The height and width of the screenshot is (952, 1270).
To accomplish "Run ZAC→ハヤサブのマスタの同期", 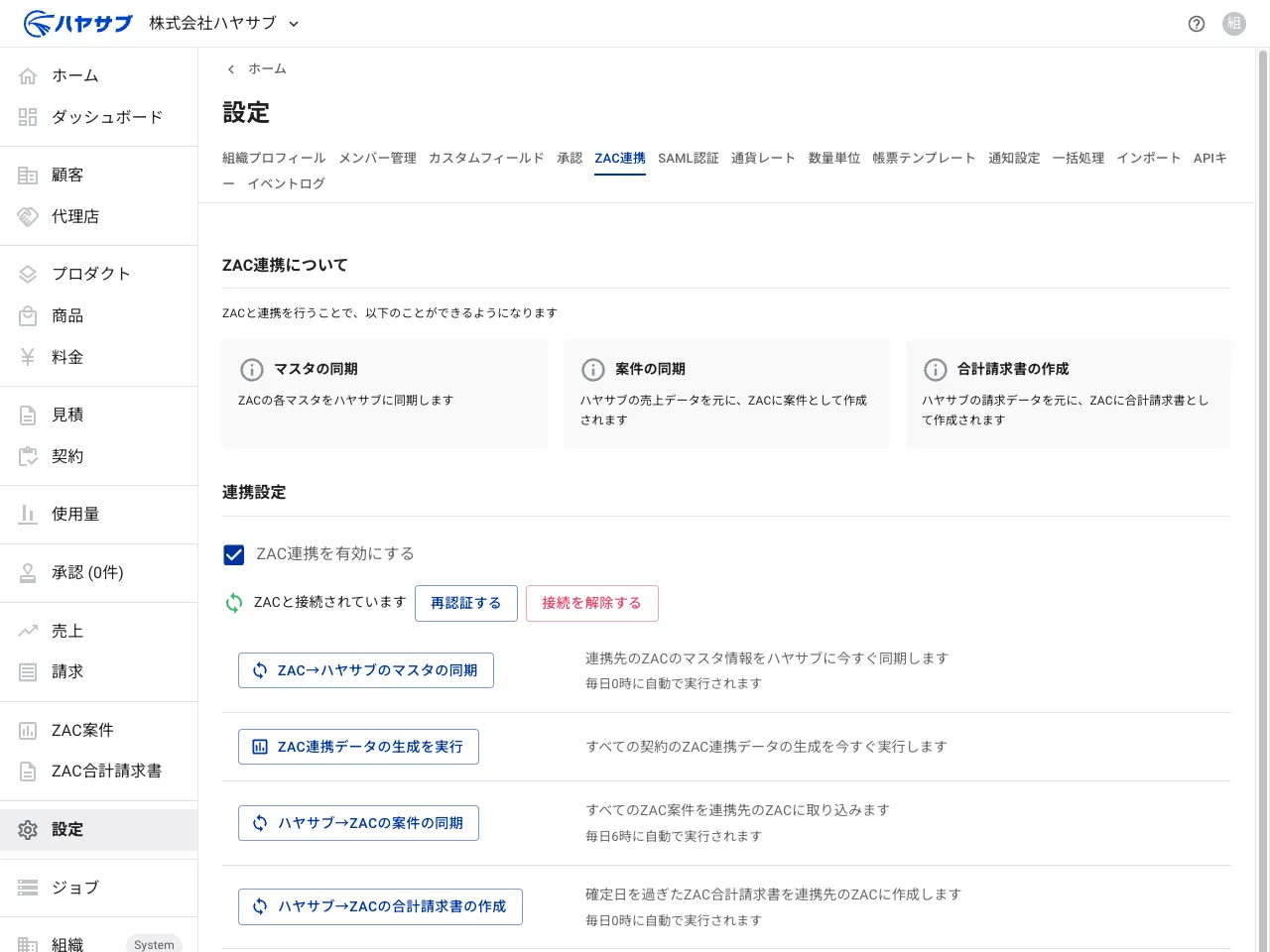I will [x=366, y=670].
